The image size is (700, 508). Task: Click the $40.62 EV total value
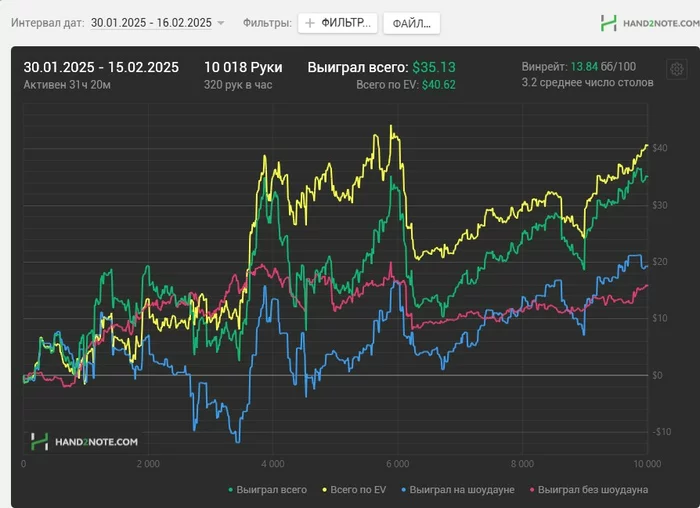(x=439, y=85)
